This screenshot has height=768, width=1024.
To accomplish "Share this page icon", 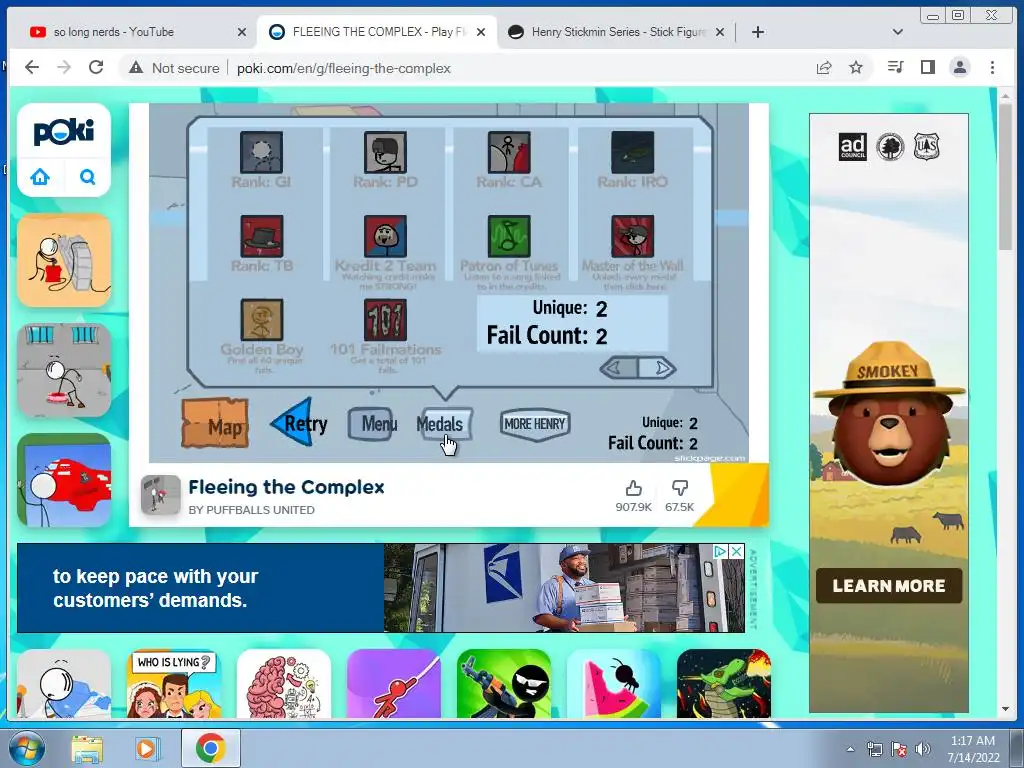I will (x=824, y=67).
